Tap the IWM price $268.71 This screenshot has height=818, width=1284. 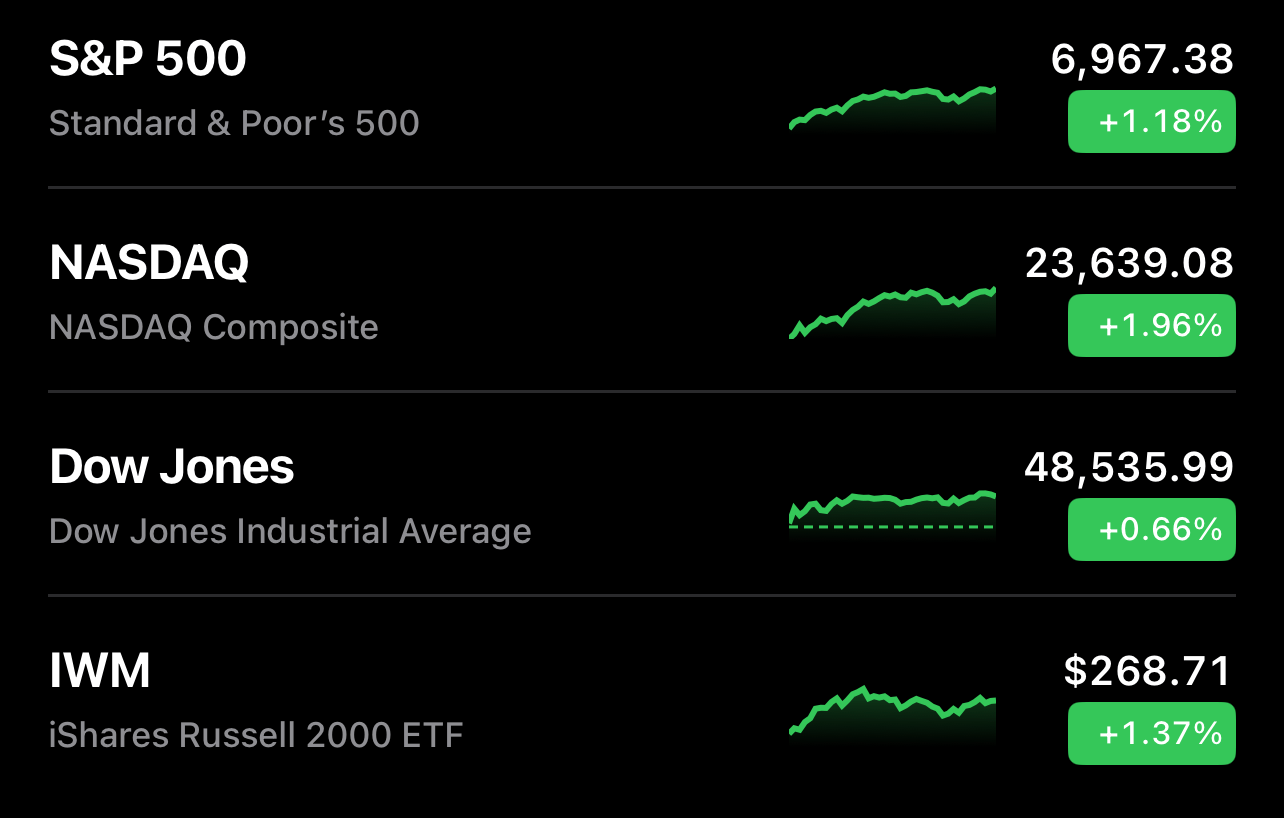[1147, 672]
